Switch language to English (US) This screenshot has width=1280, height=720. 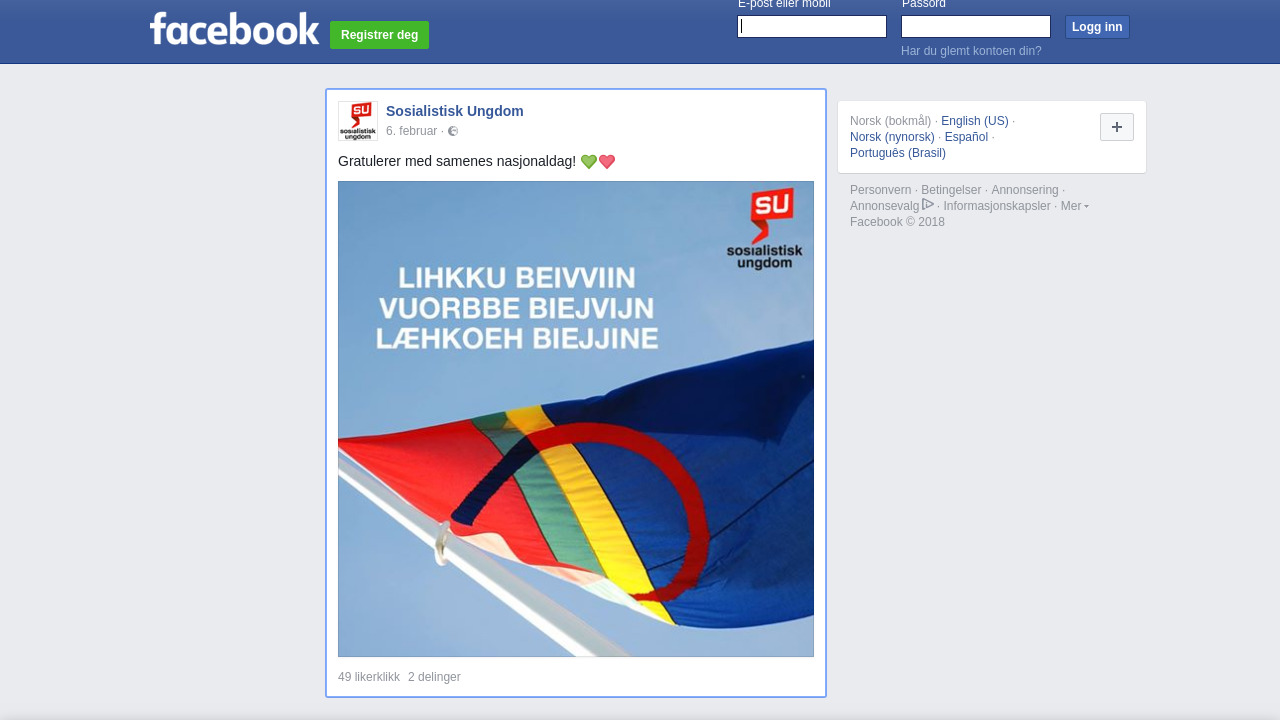975,121
